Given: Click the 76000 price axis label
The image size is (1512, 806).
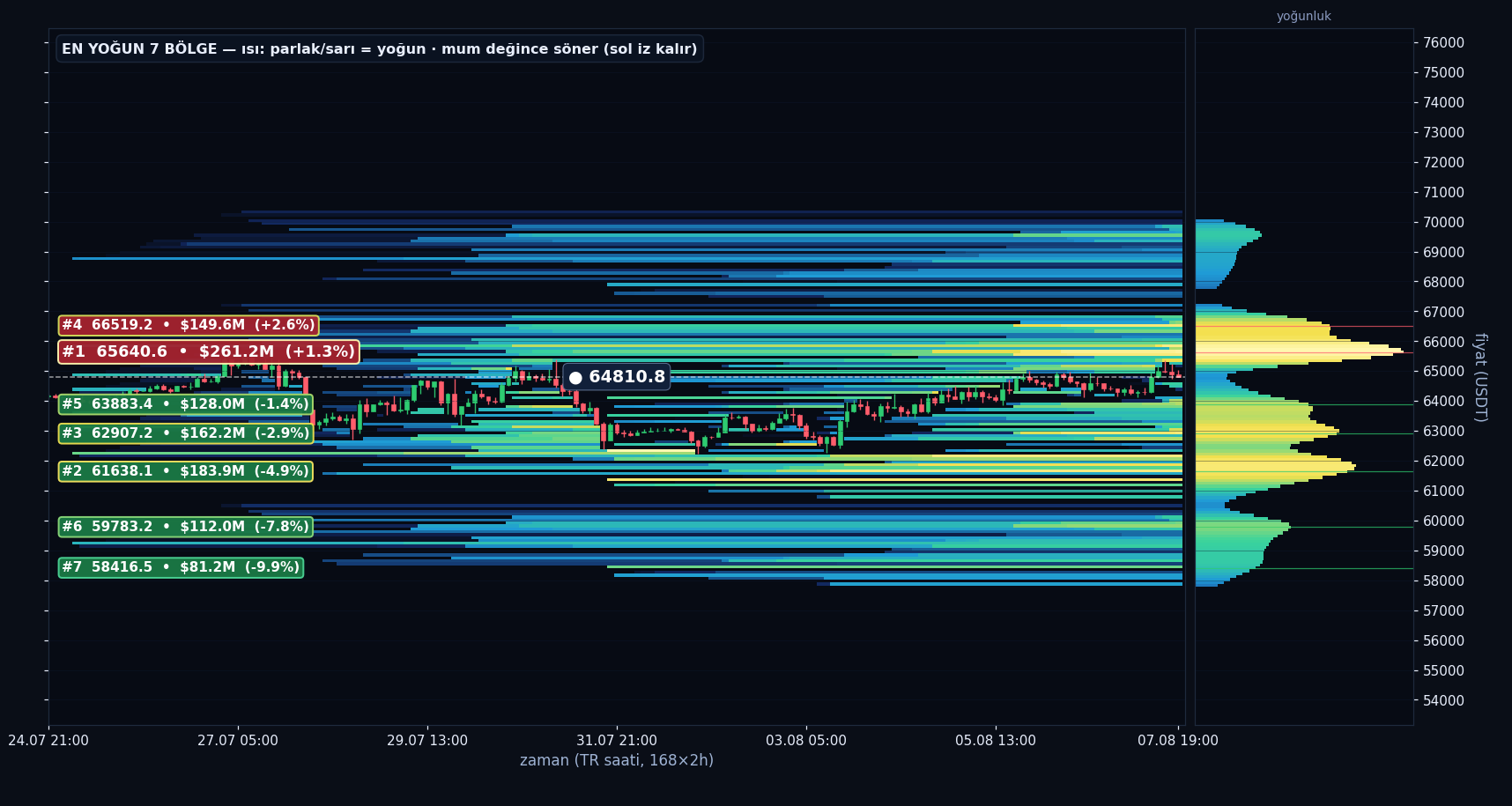Looking at the screenshot, I should (x=1444, y=43).
